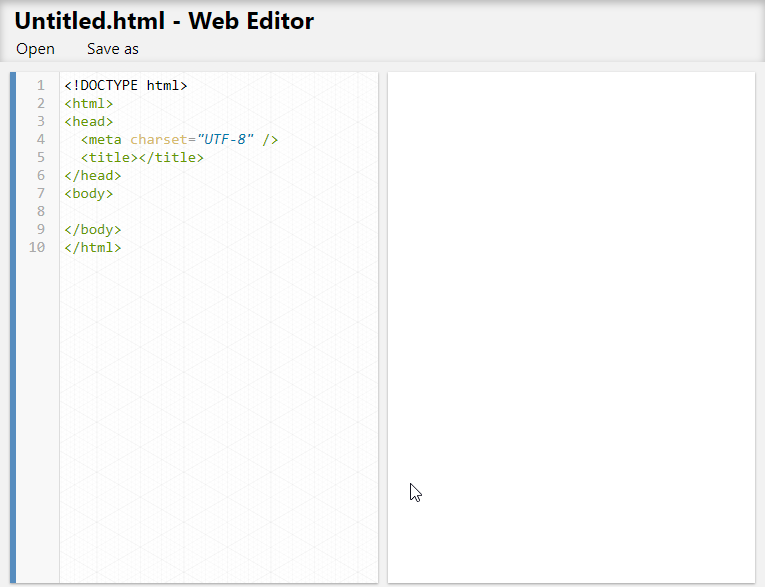765x587 pixels.
Task: Click the blue bar left of gutter
Action: [13, 327]
